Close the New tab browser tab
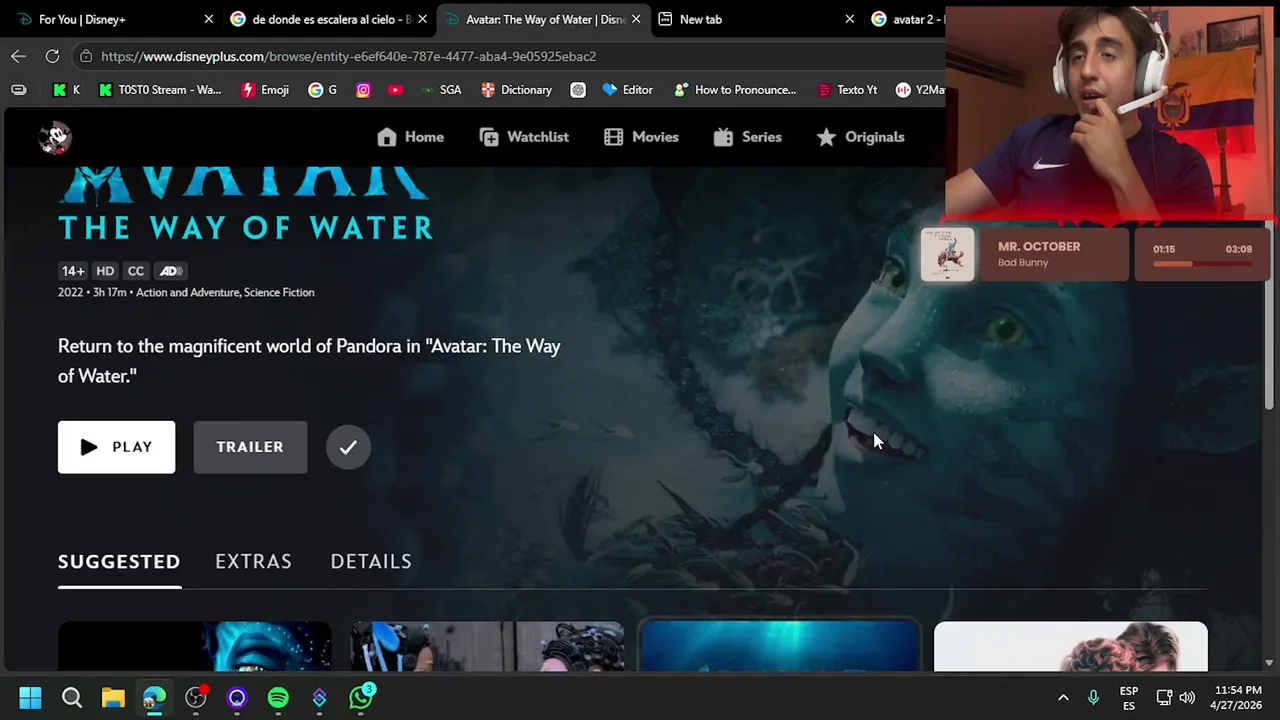1280x720 pixels. [850, 19]
